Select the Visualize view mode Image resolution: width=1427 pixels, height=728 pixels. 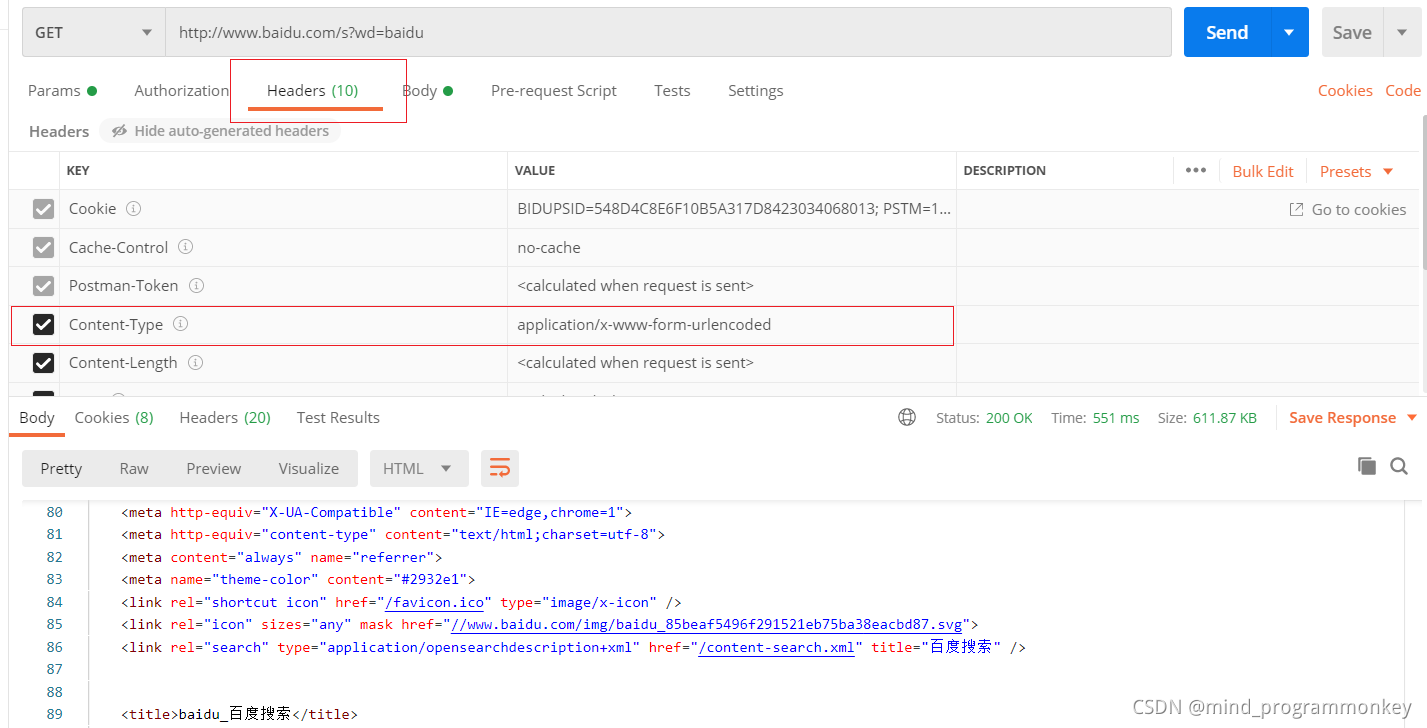tap(309, 468)
